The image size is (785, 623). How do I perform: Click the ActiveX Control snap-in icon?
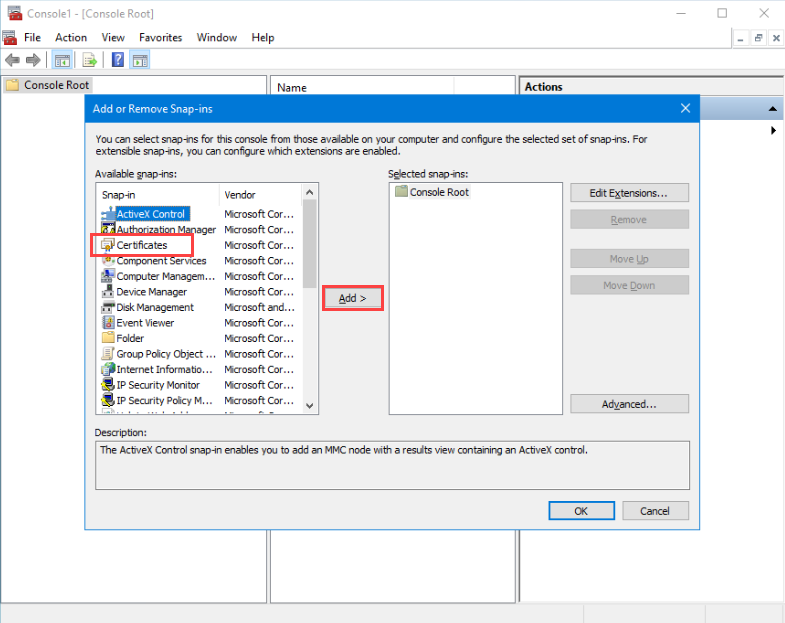click(108, 214)
